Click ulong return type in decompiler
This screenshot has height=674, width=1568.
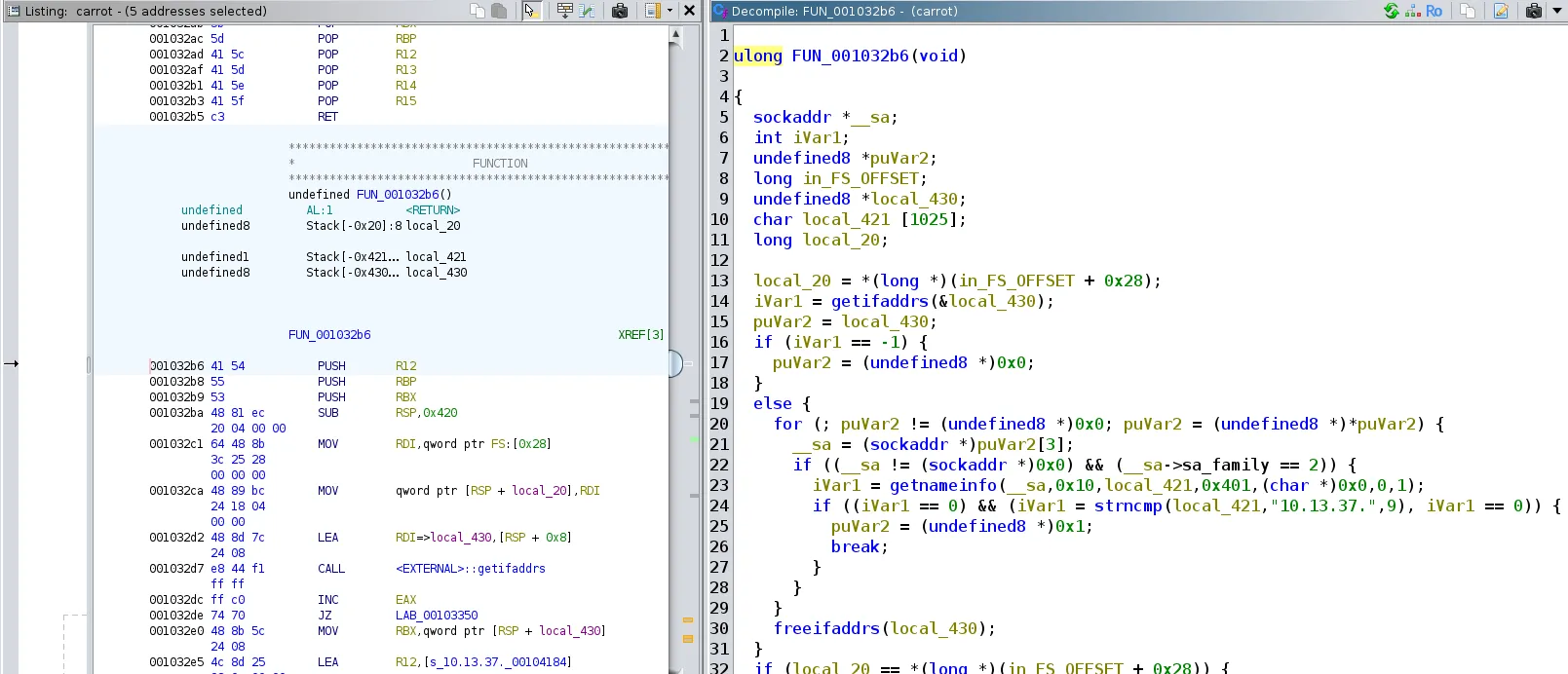[x=758, y=56]
